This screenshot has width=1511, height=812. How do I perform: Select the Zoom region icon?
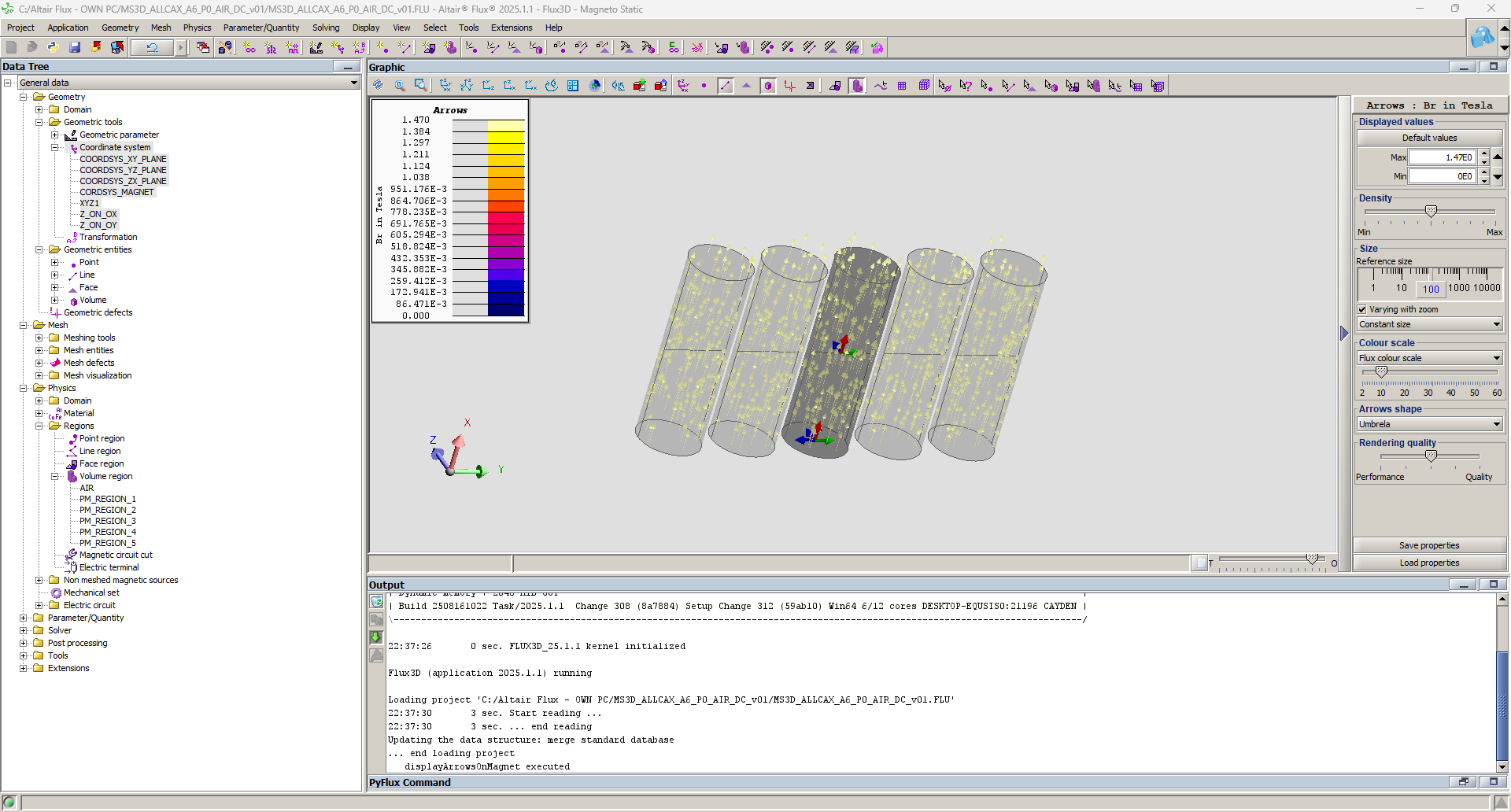pos(421,86)
